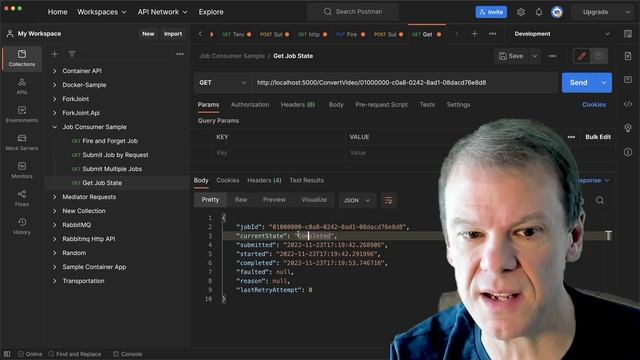Open the Development environment dropdown
This screenshot has width=640, height=360.
click(562, 34)
